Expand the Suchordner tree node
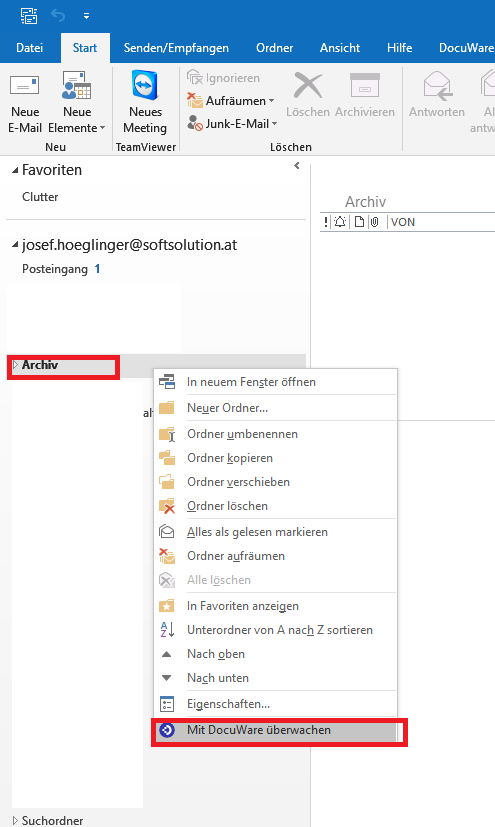Screen dimensions: 495x827 pos(15,820)
